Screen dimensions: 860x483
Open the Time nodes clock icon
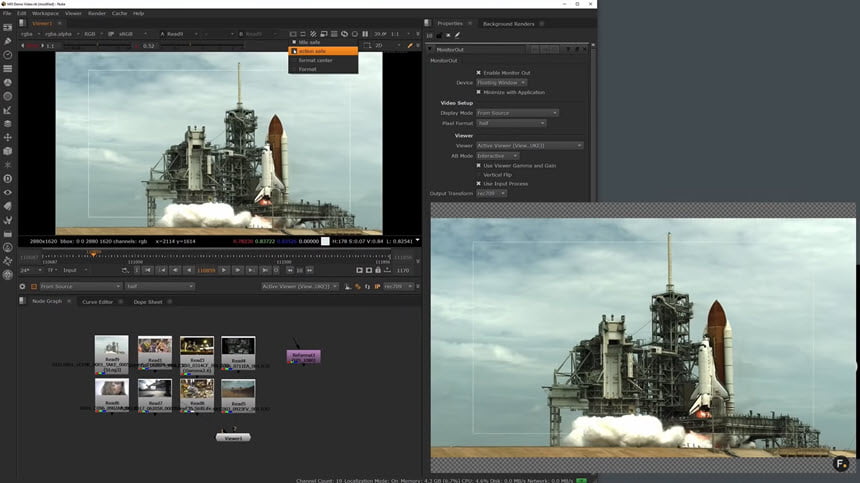click(x=8, y=55)
